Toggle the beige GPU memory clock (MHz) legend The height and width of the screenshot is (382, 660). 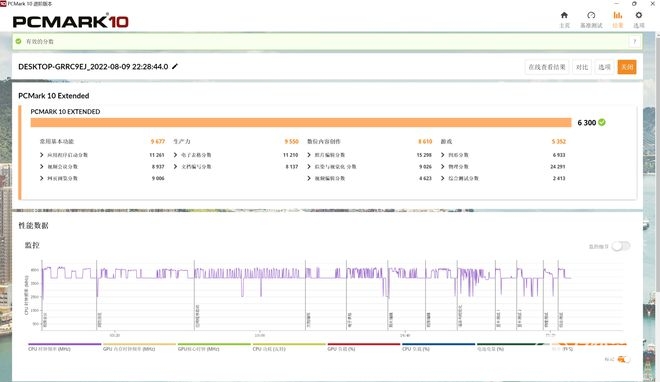tap(139, 347)
